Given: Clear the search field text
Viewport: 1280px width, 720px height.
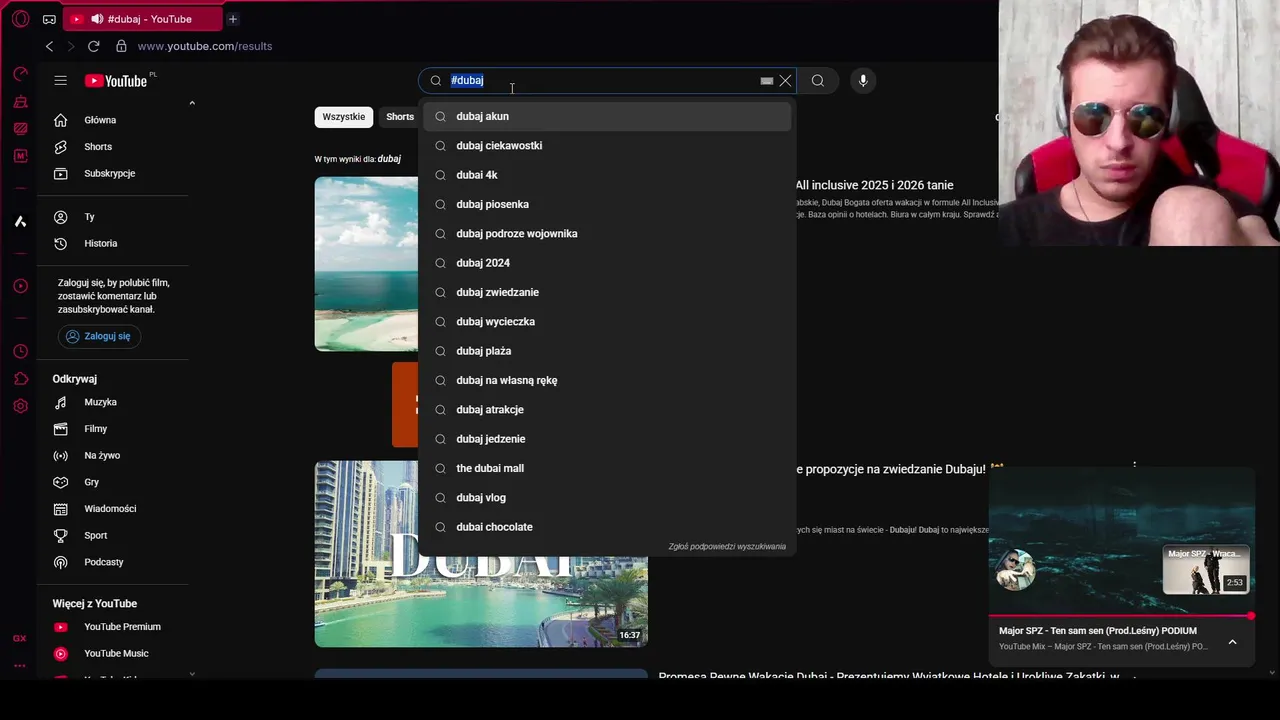Looking at the screenshot, I should pyautogui.click(x=785, y=81).
